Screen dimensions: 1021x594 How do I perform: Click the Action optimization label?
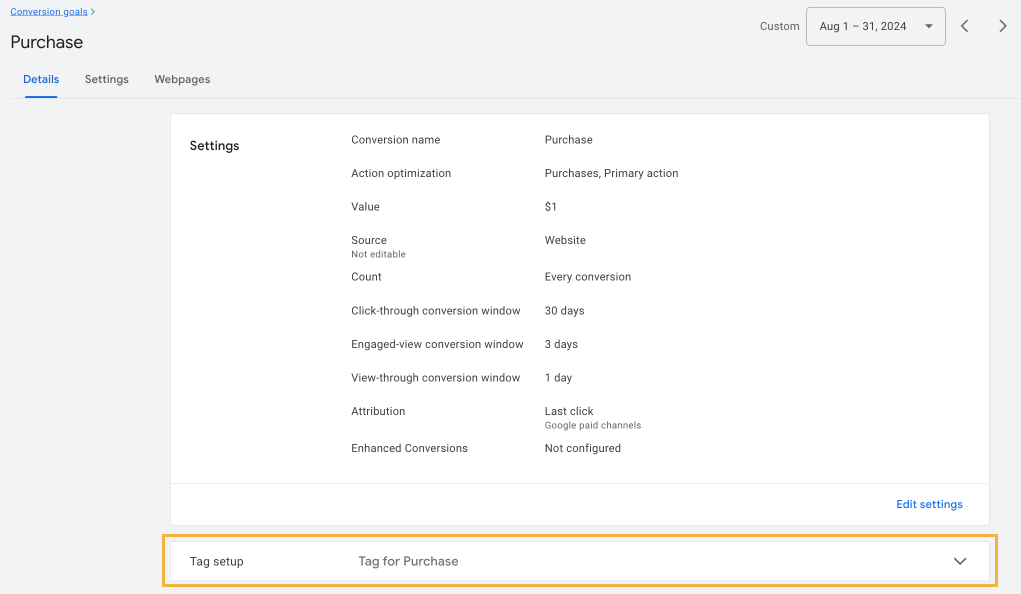(401, 173)
